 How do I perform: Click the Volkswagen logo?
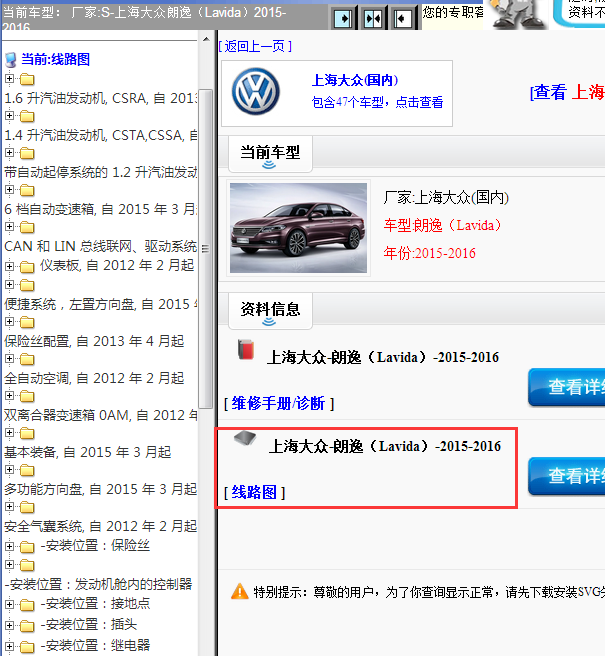click(256, 92)
